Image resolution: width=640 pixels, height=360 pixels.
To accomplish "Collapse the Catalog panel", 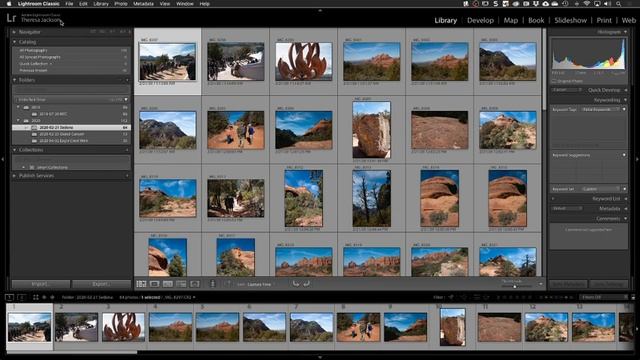I will click(x=14, y=42).
